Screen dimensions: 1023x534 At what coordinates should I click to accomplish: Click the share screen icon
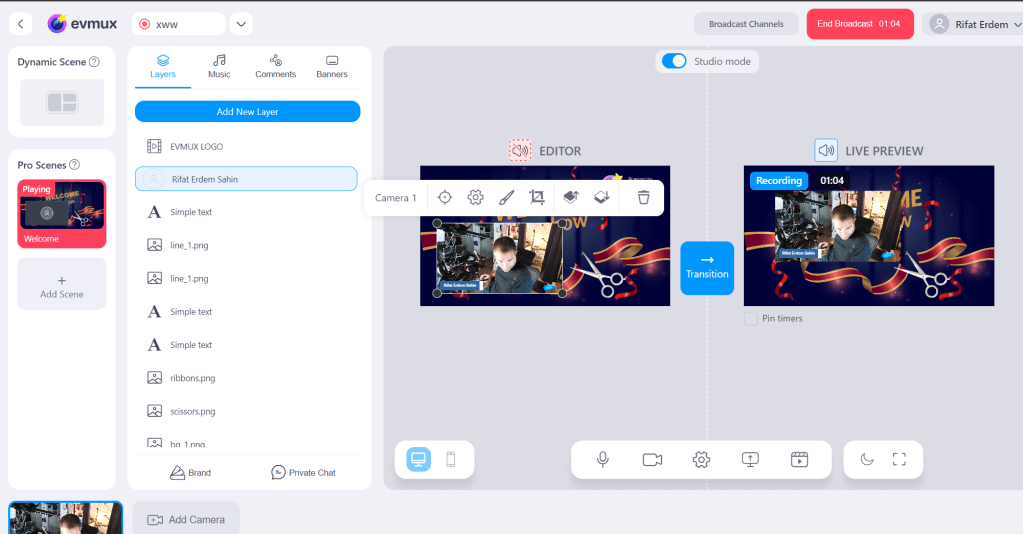pos(750,460)
